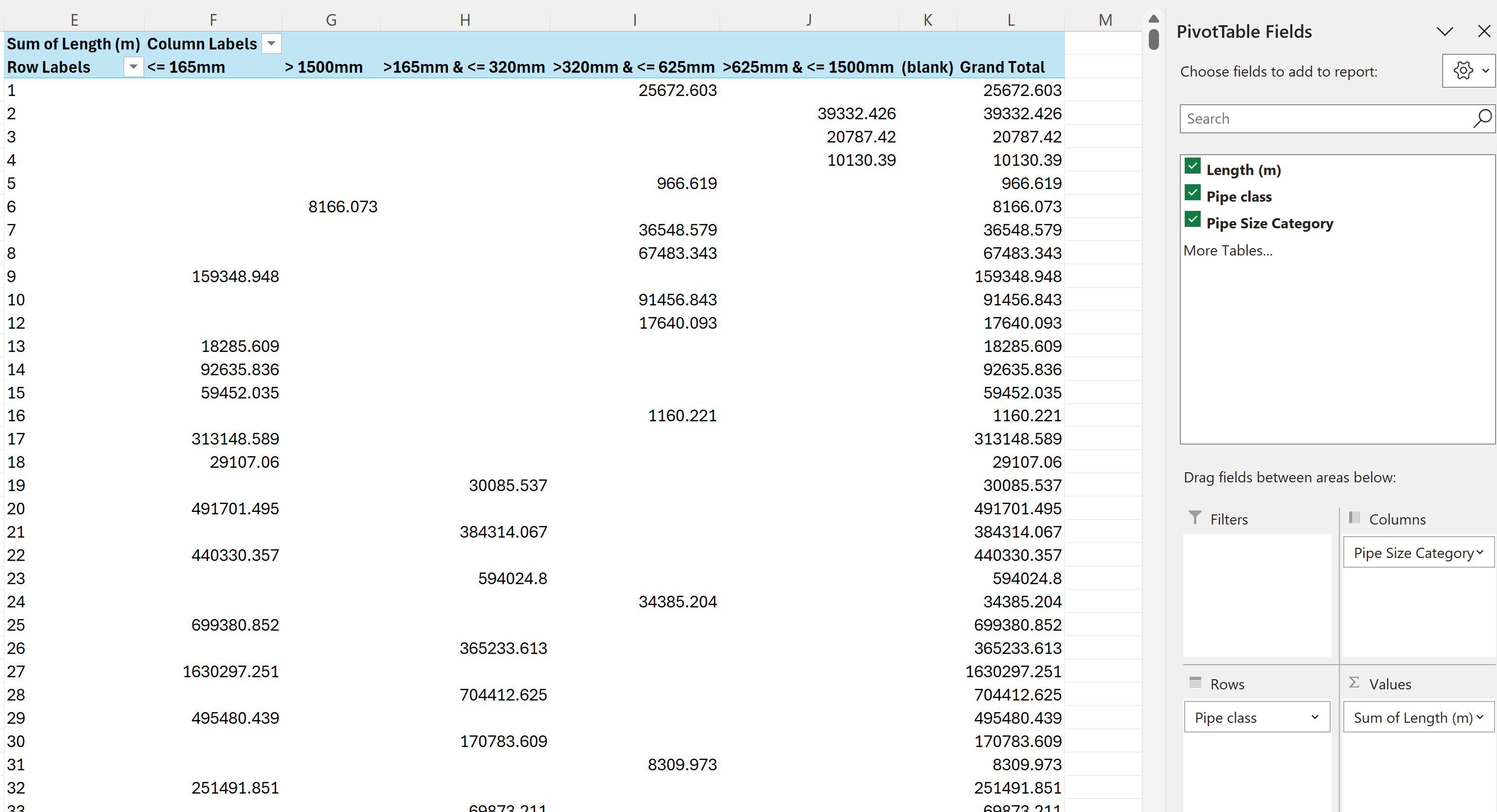Select column header L
1497x812 pixels.
coord(1011,20)
